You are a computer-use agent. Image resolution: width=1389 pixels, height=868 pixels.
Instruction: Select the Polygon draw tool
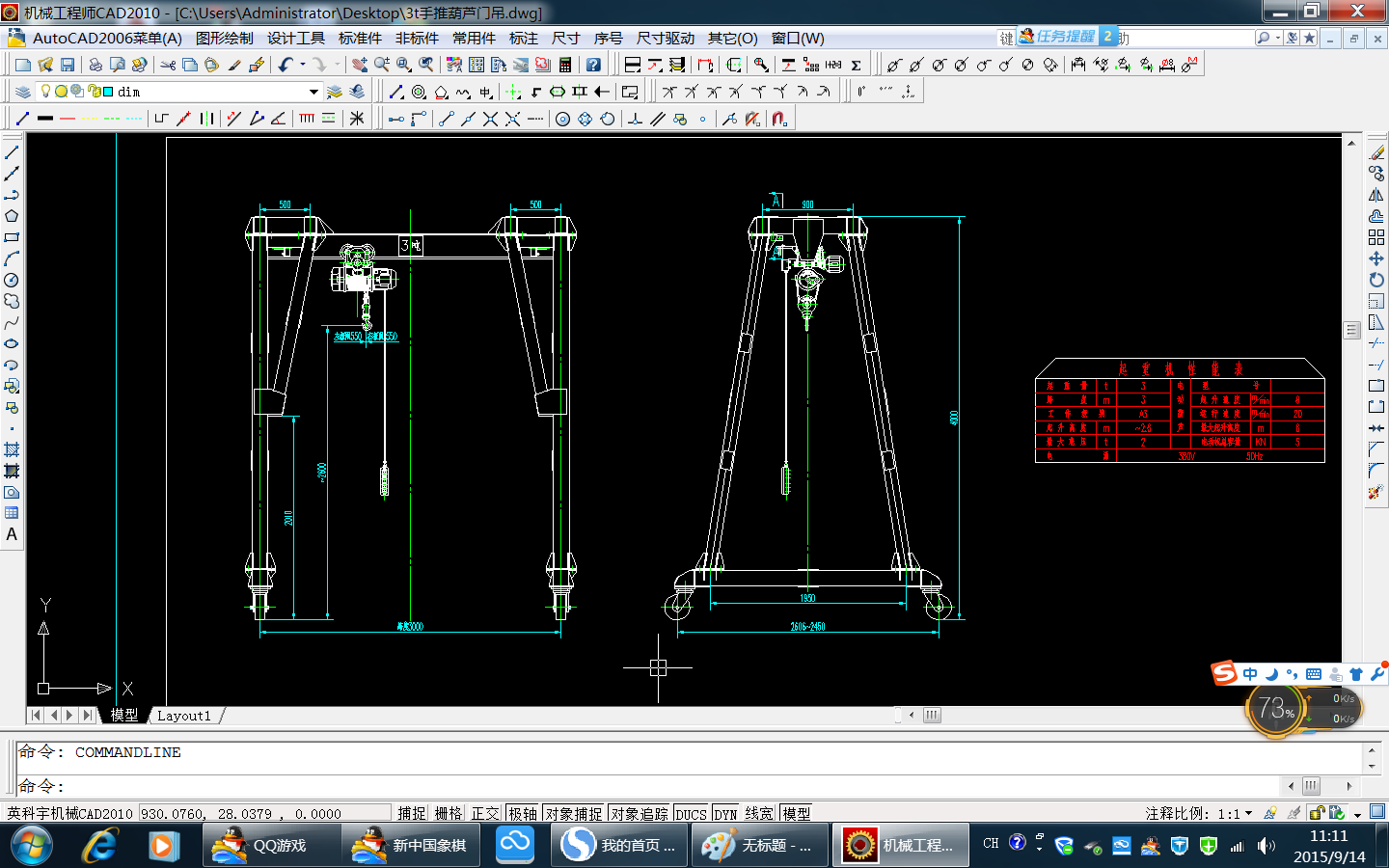click(12, 216)
